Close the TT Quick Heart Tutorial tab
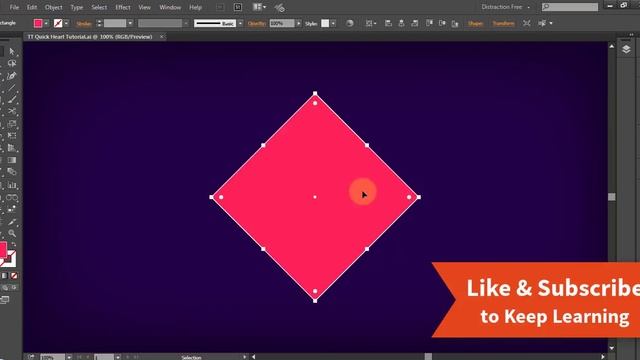640x360 pixels. click(x=162, y=37)
